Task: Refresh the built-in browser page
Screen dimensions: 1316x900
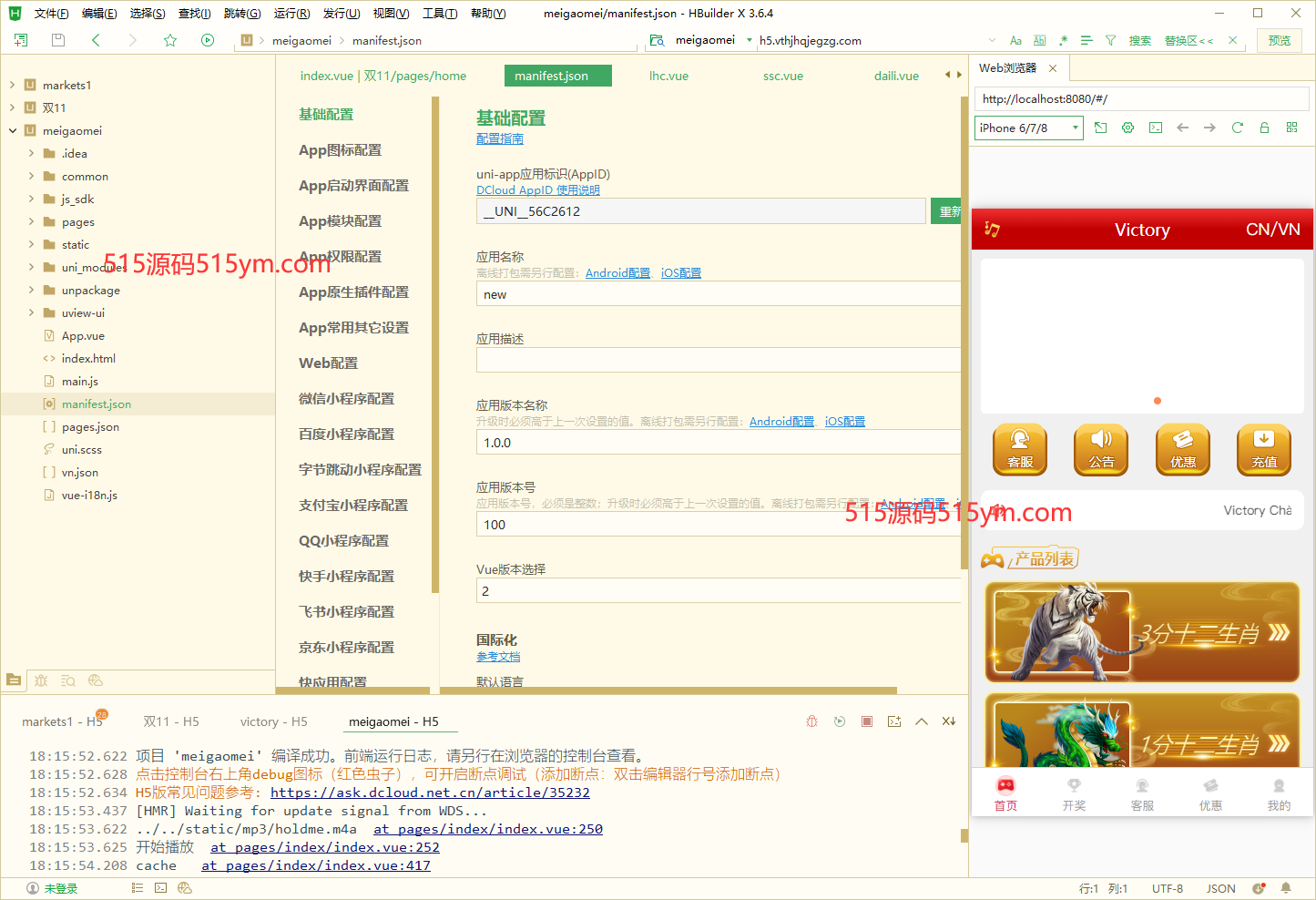Action: [x=1237, y=128]
